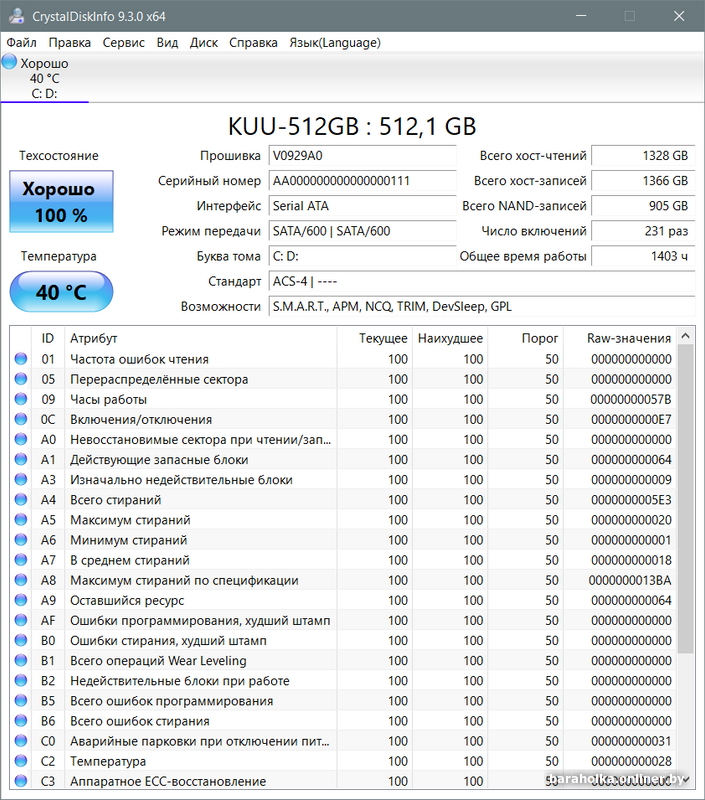Image resolution: width=705 pixels, height=800 pixels.
Task: Click the Raw-значения column header
Action: click(620, 338)
